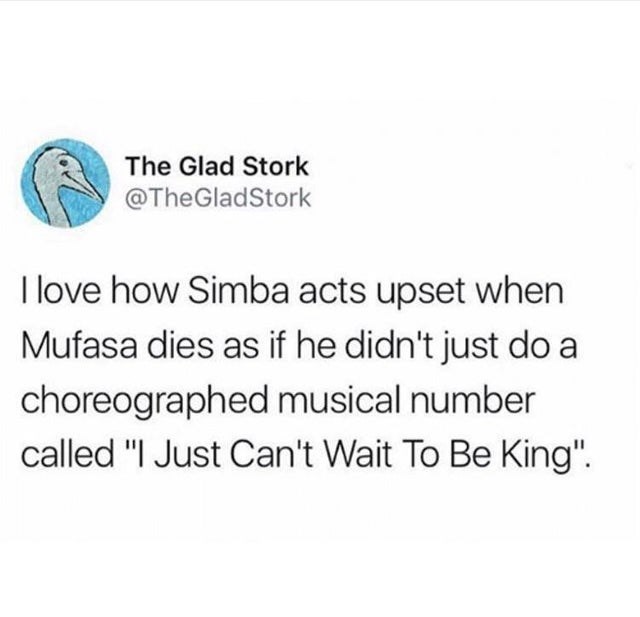
Task: Click the stork's beak in avatar
Action: click(86, 186)
